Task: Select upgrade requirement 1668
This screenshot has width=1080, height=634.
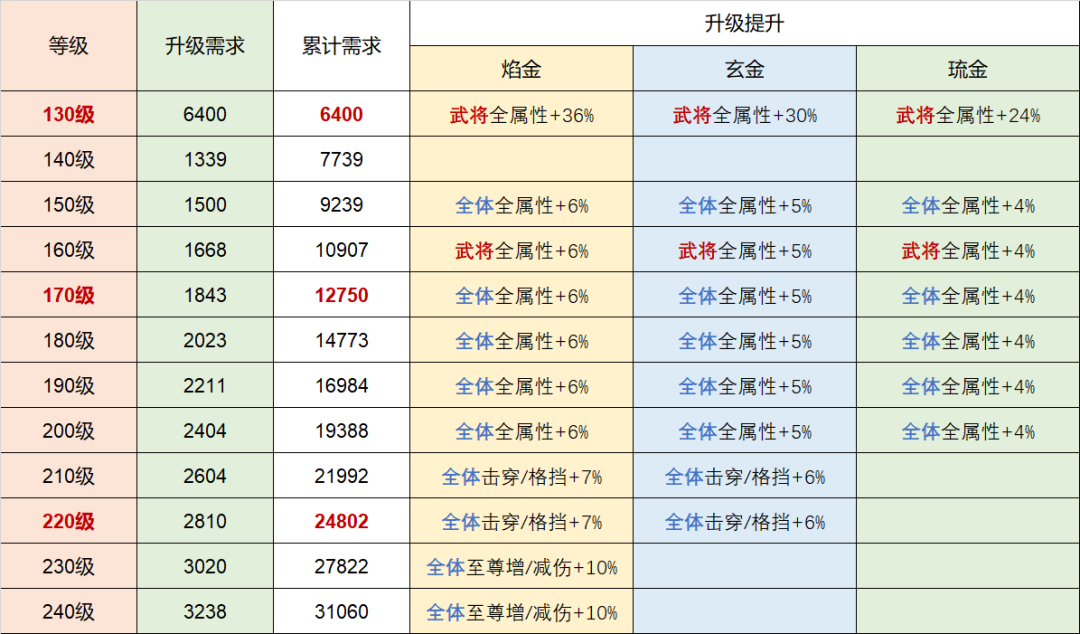Action: [205, 250]
